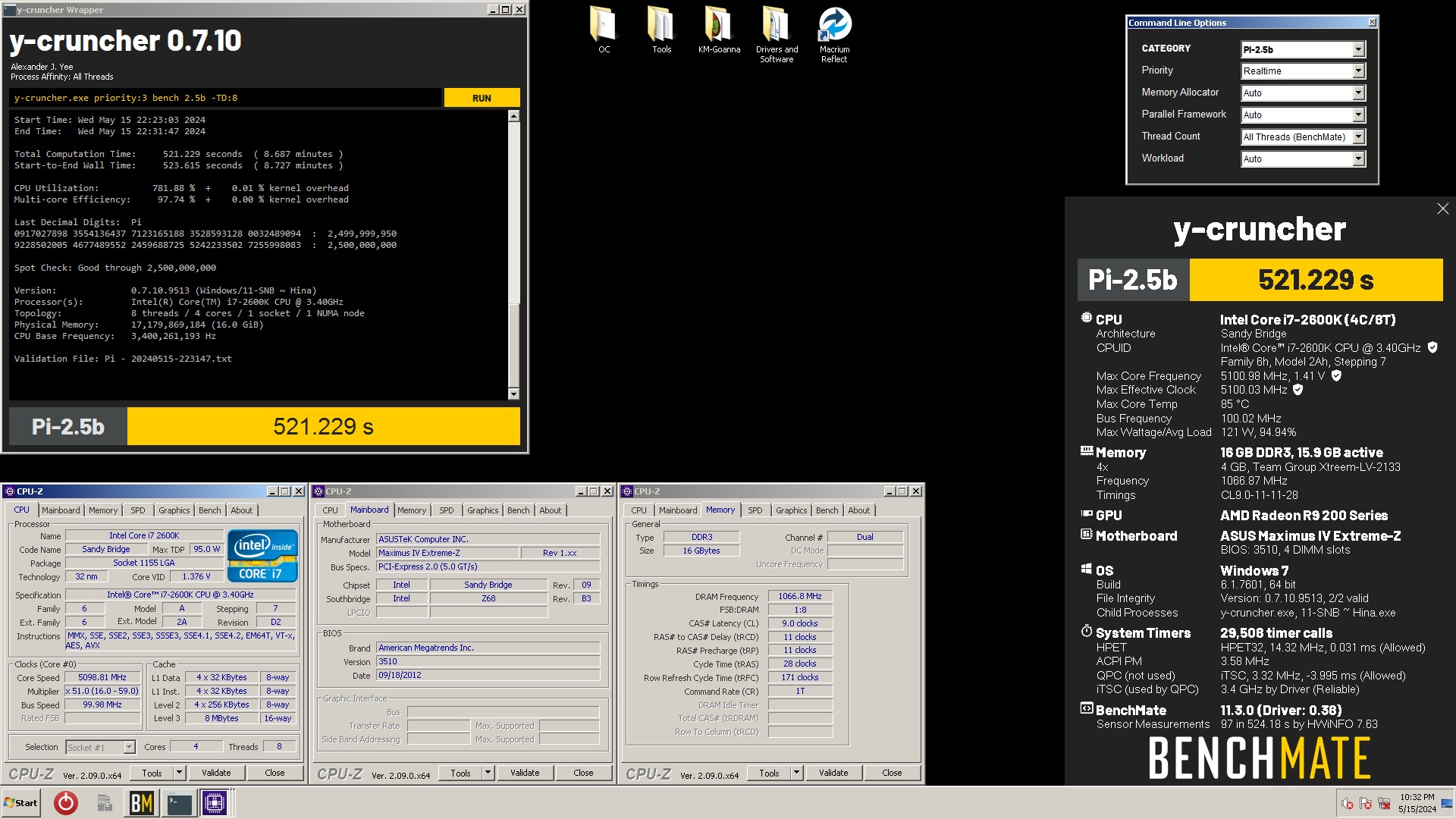Expand Tools arrow in Memory CPU-Z window
This screenshot has width=1456, height=819.
797,773
